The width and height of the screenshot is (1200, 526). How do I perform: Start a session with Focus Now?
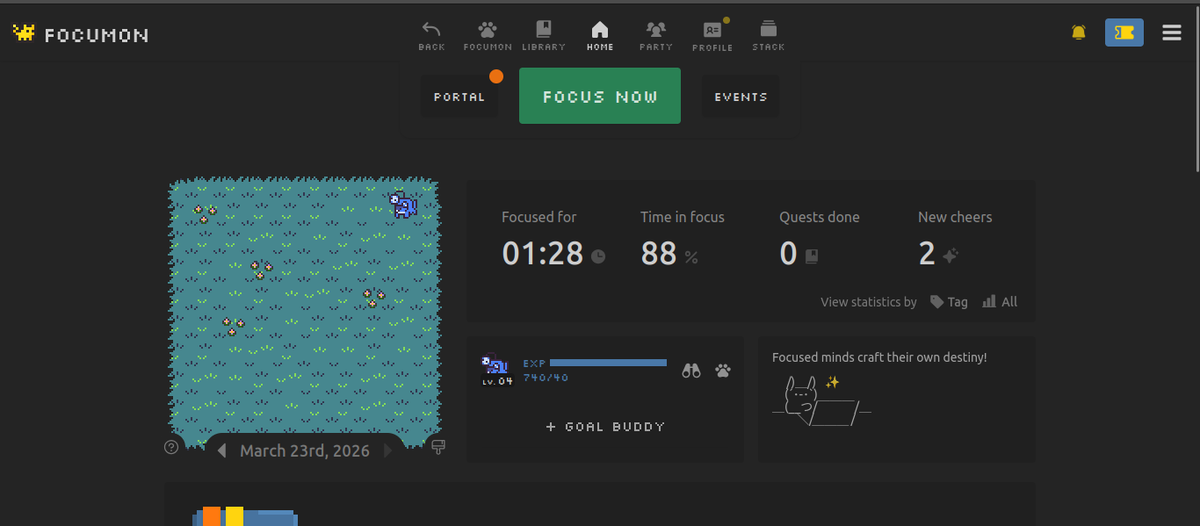[600, 96]
